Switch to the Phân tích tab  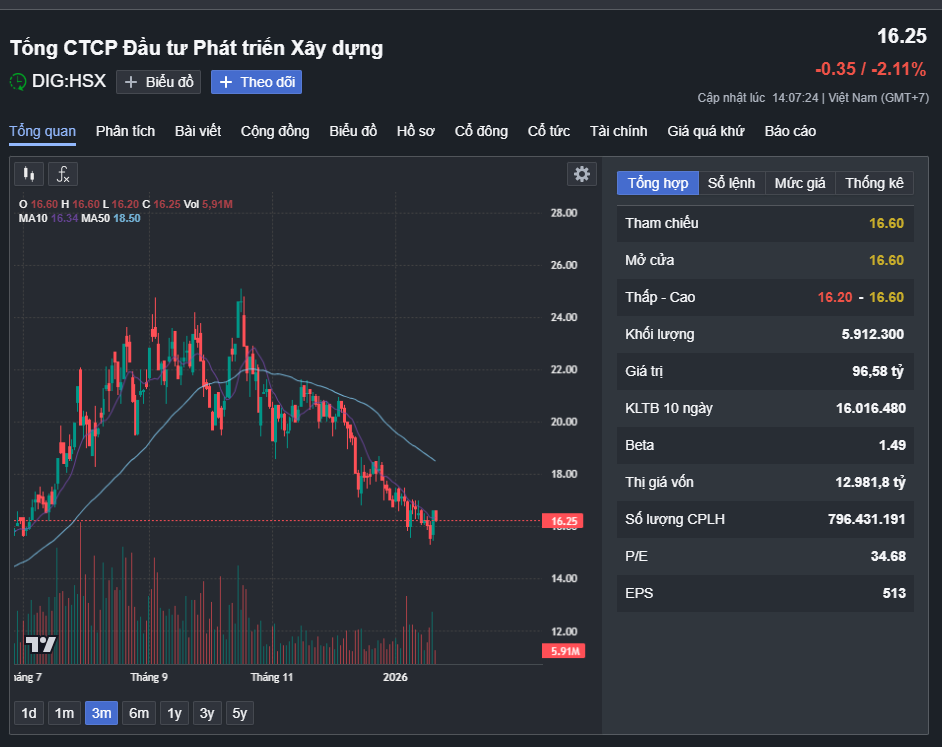(x=125, y=130)
